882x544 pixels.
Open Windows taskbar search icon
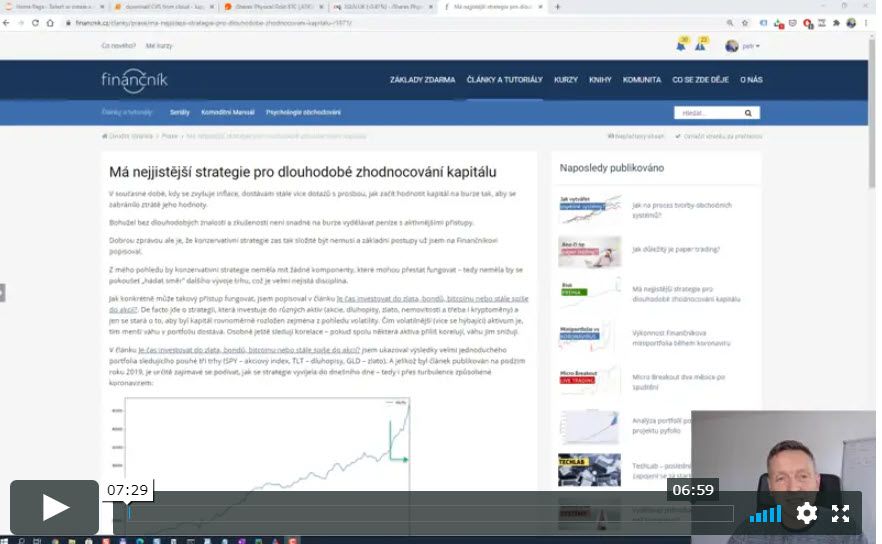(21, 541)
